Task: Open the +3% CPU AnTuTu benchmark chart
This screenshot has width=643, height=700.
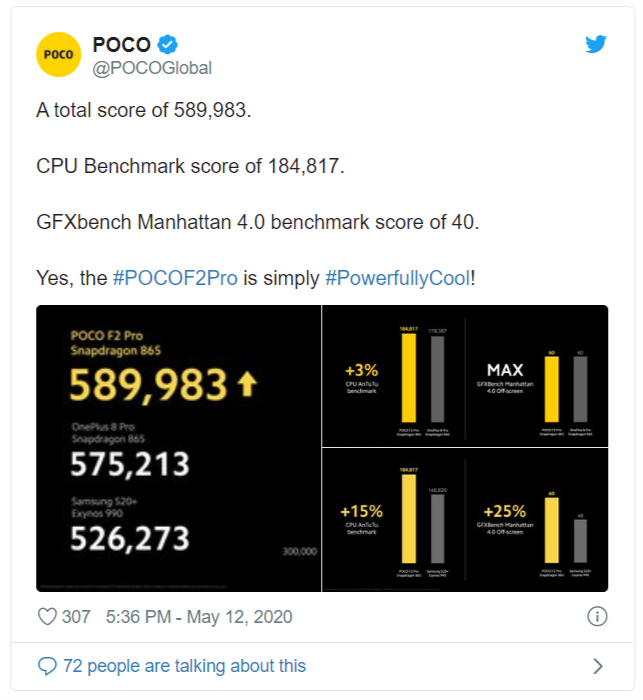Action: point(393,376)
